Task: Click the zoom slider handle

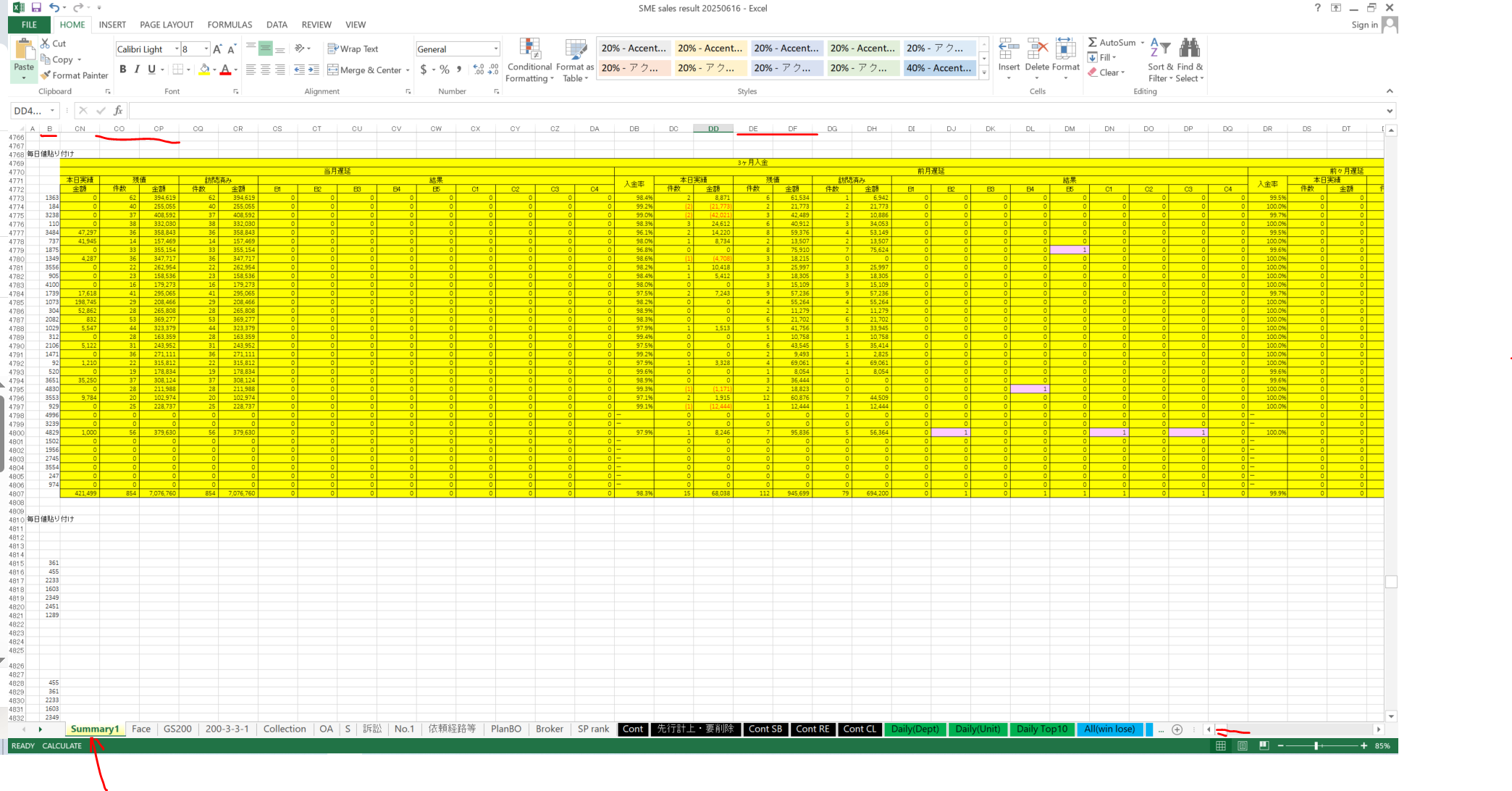Action: tap(1316, 746)
